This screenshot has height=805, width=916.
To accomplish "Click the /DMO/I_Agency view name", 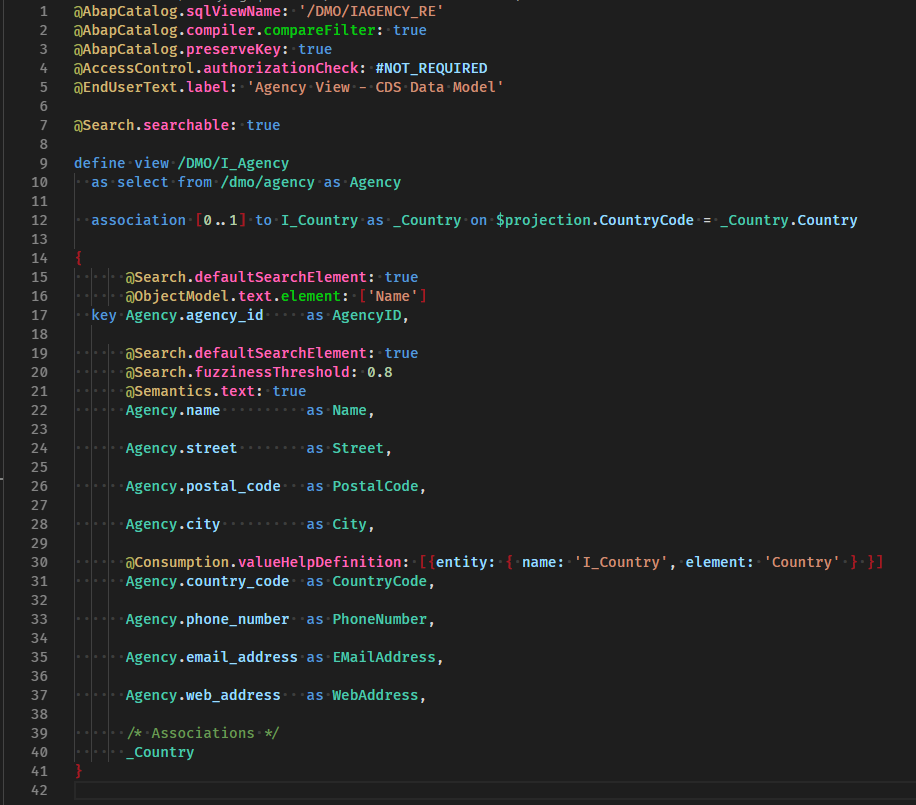I will tap(233, 163).
